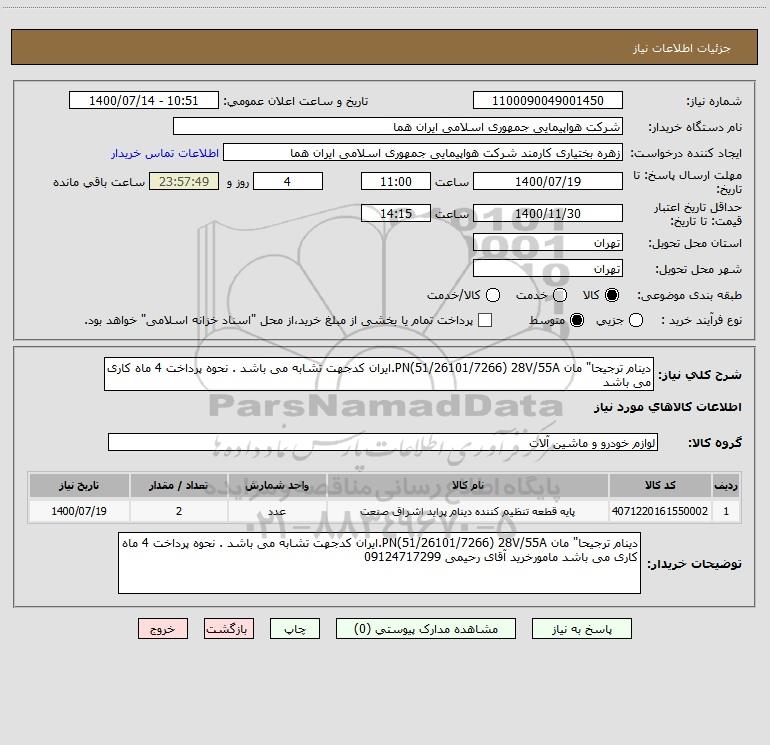Image resolution: width=770 pixels, height=745 pixels.
Task: Select the 'کالا' radio button
Action: pyautogui.click(x=613, y=296)
